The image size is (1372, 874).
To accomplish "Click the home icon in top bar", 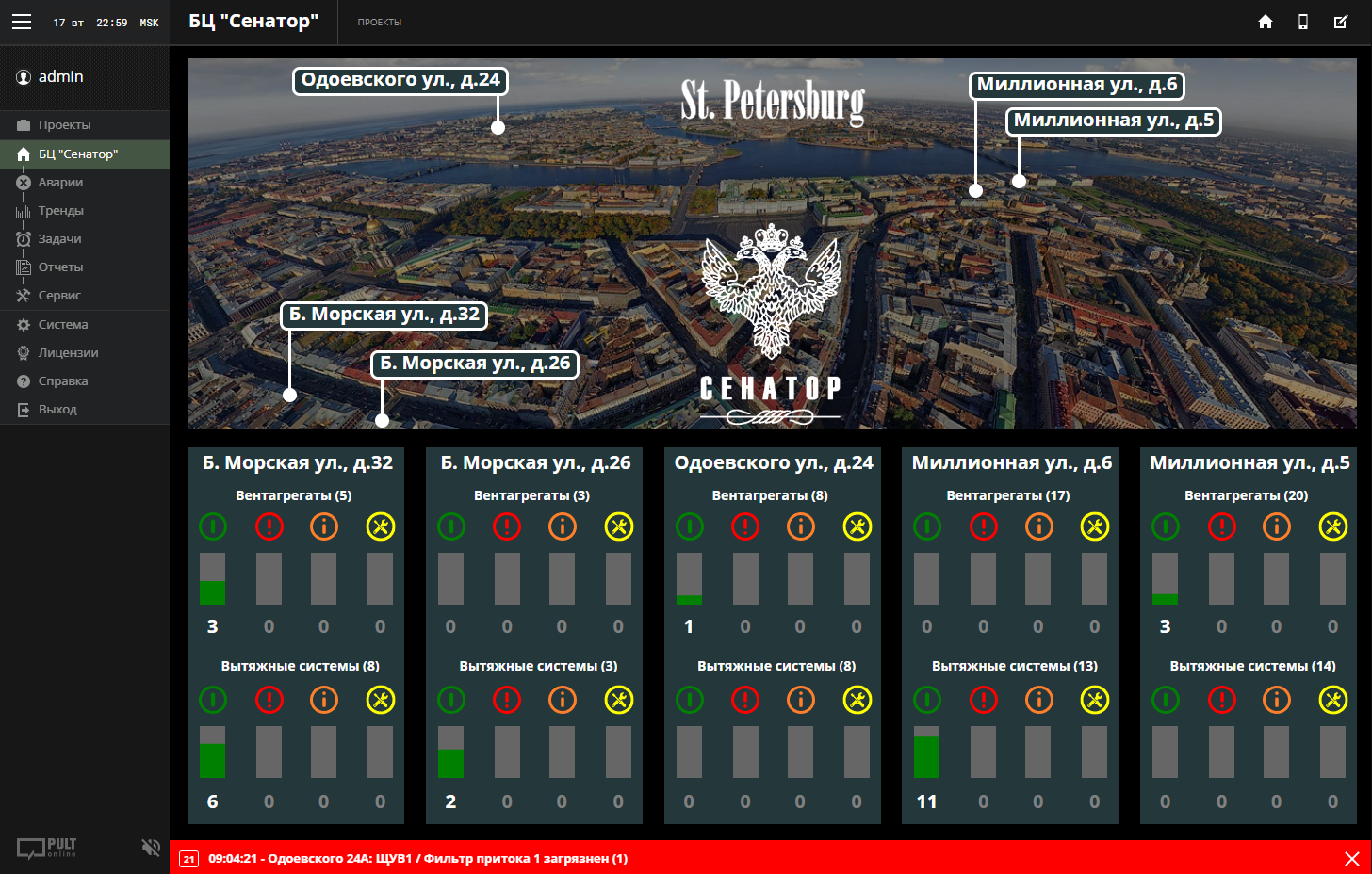I will [1266, 22].
